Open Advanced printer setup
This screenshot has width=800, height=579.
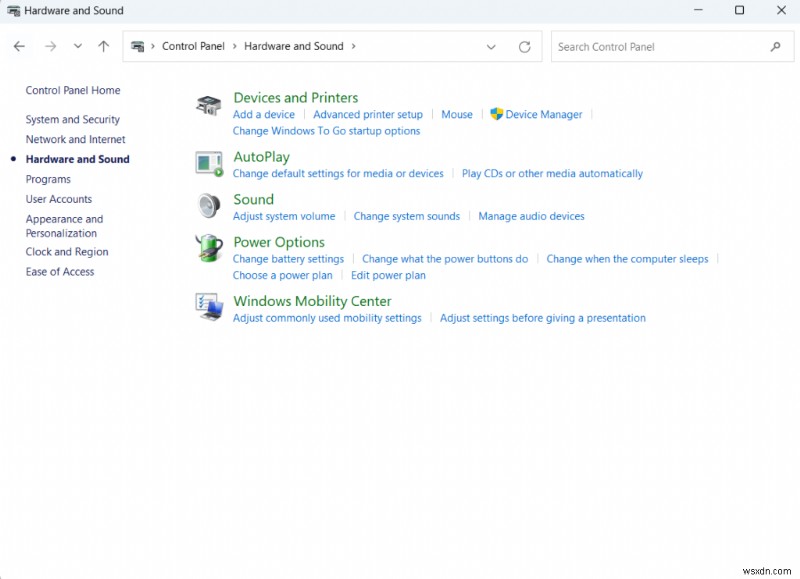pos(368,114)
